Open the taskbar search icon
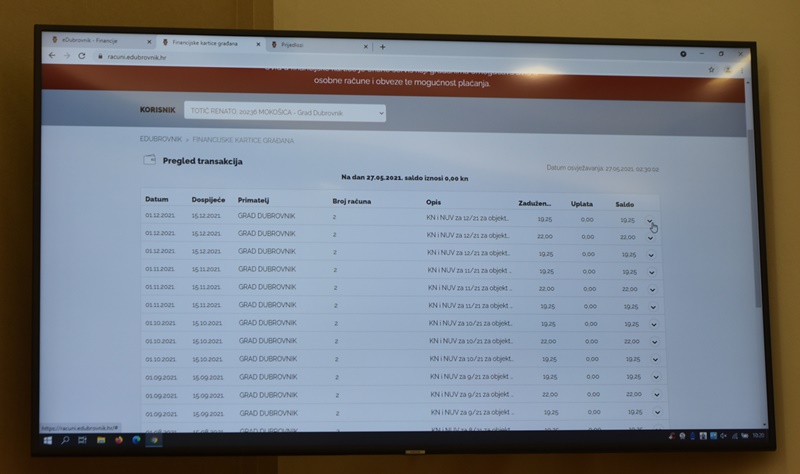 coord(66,439)
